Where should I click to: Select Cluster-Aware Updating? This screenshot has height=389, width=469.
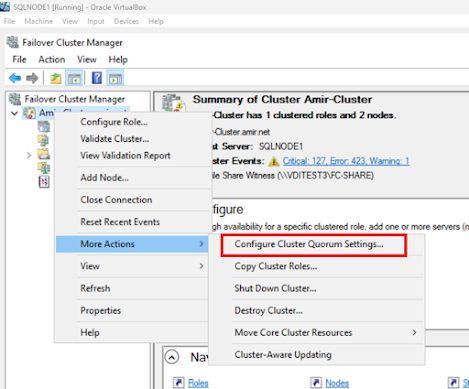coord(283,355)
